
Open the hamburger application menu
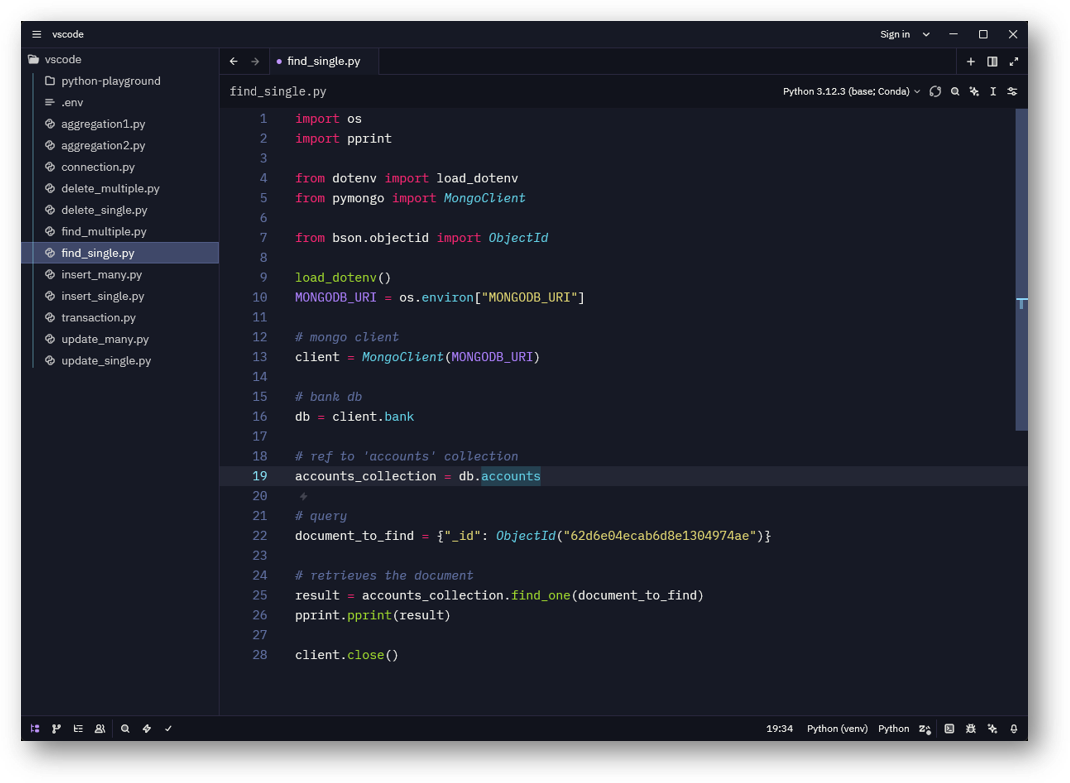(36, 34)
